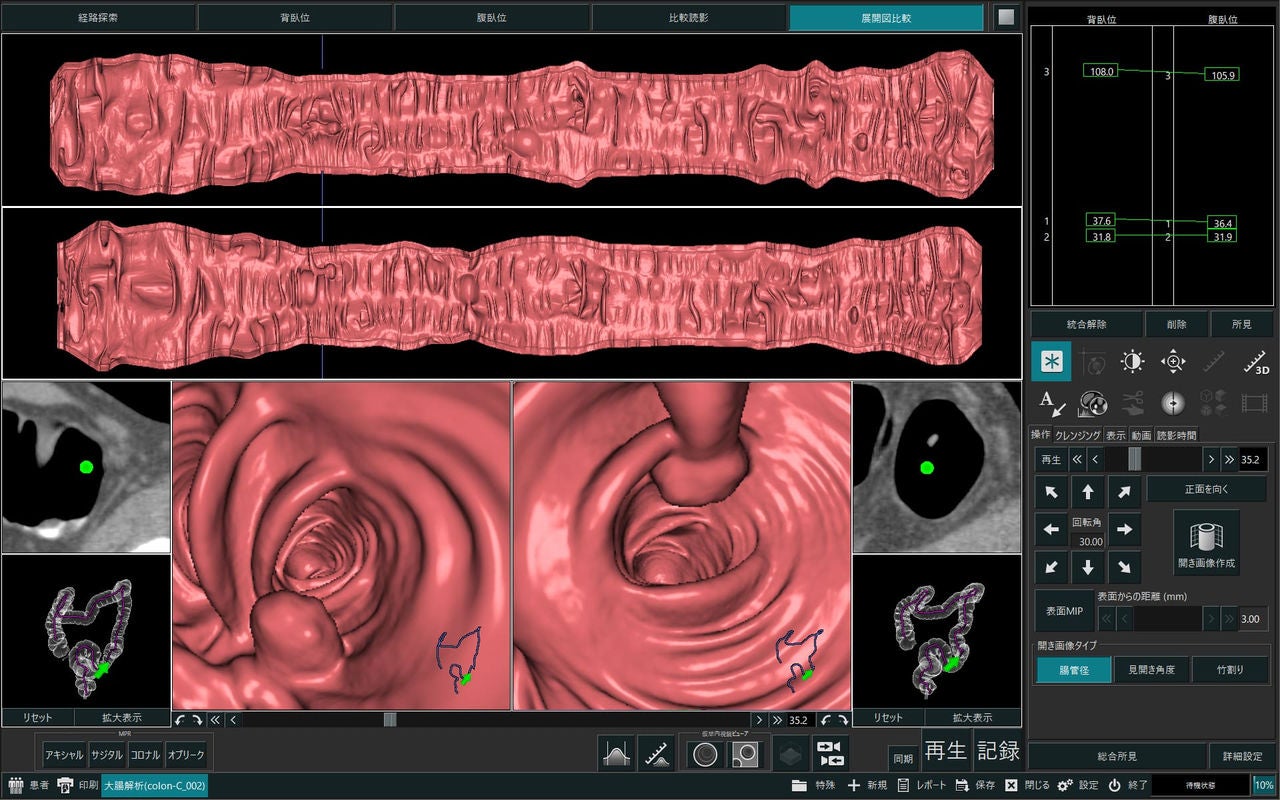The width and height of the screenshot is (1280, 800).
Task: Click the camera direction swap icon
Action: click(x=829, y=754)
